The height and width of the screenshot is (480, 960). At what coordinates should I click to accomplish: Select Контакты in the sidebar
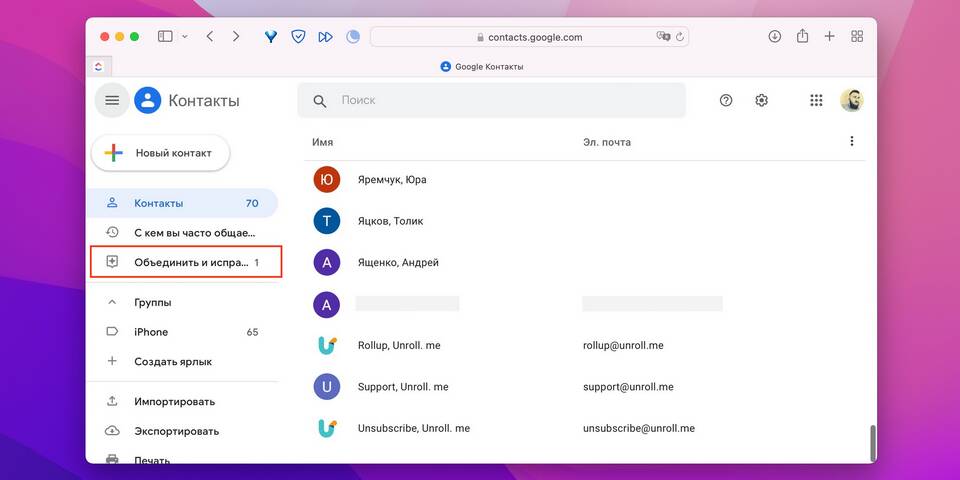(182, 203)
